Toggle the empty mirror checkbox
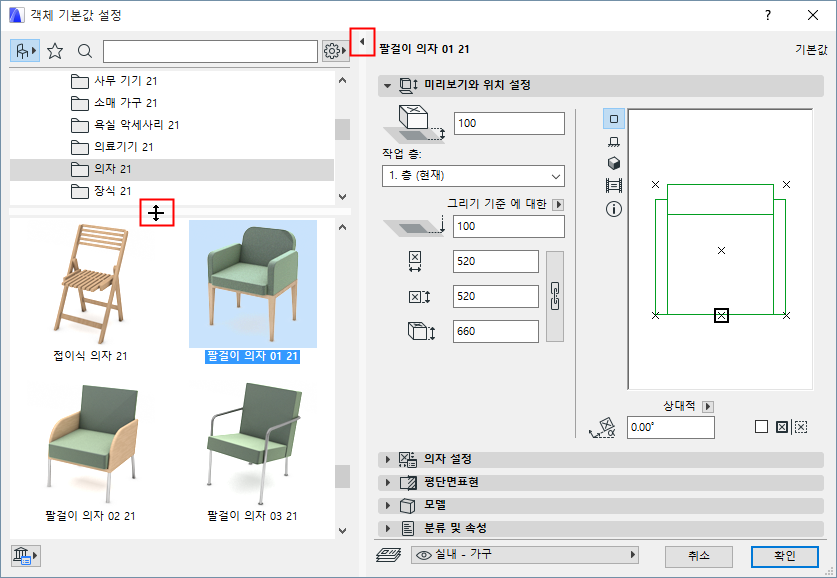Image resolution: width=837 pixels, height=578 pixels. [x=762, y=427]
